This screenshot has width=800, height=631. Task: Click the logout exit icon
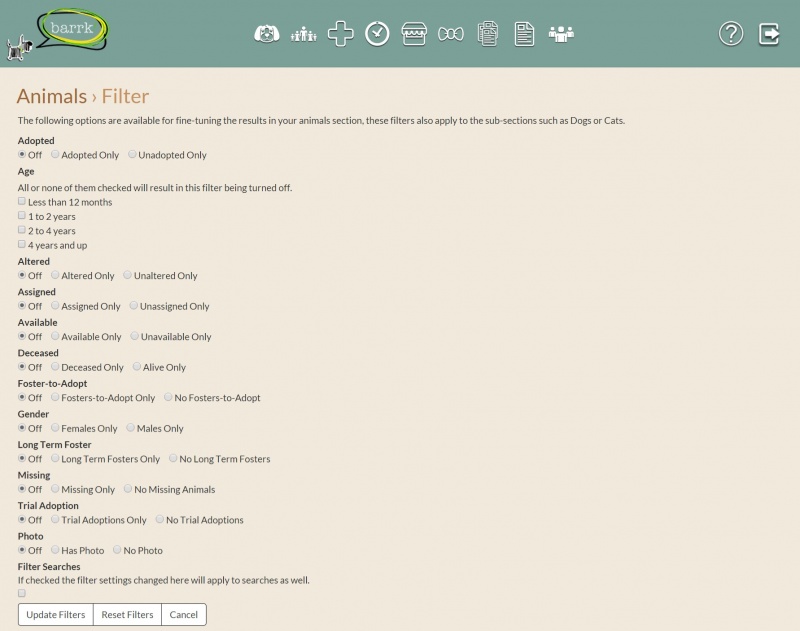[x=769, y=34]
